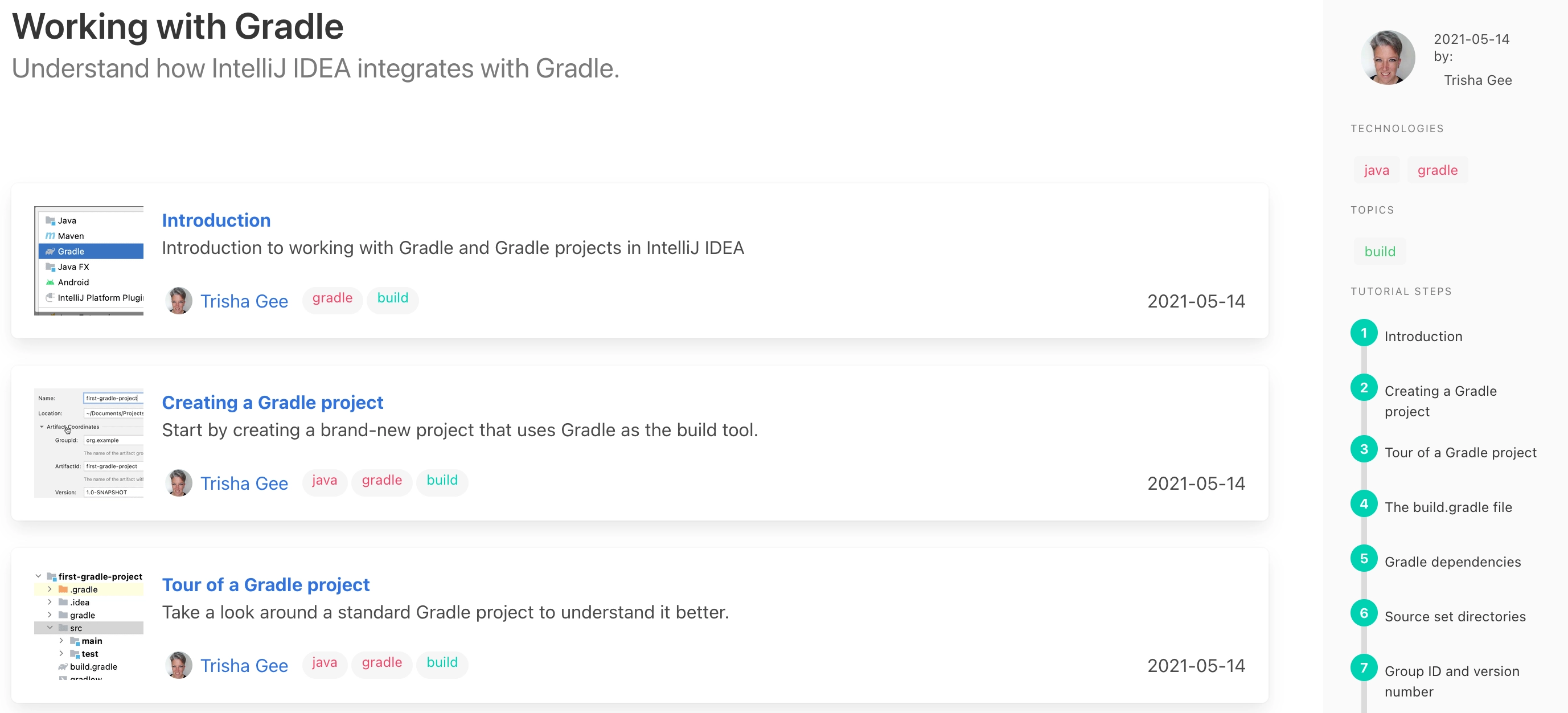This screenshot has height=713, width=1568.
Task: Click Tour of a Gradle project thumbnail
Action: click(x=89, y=625)
